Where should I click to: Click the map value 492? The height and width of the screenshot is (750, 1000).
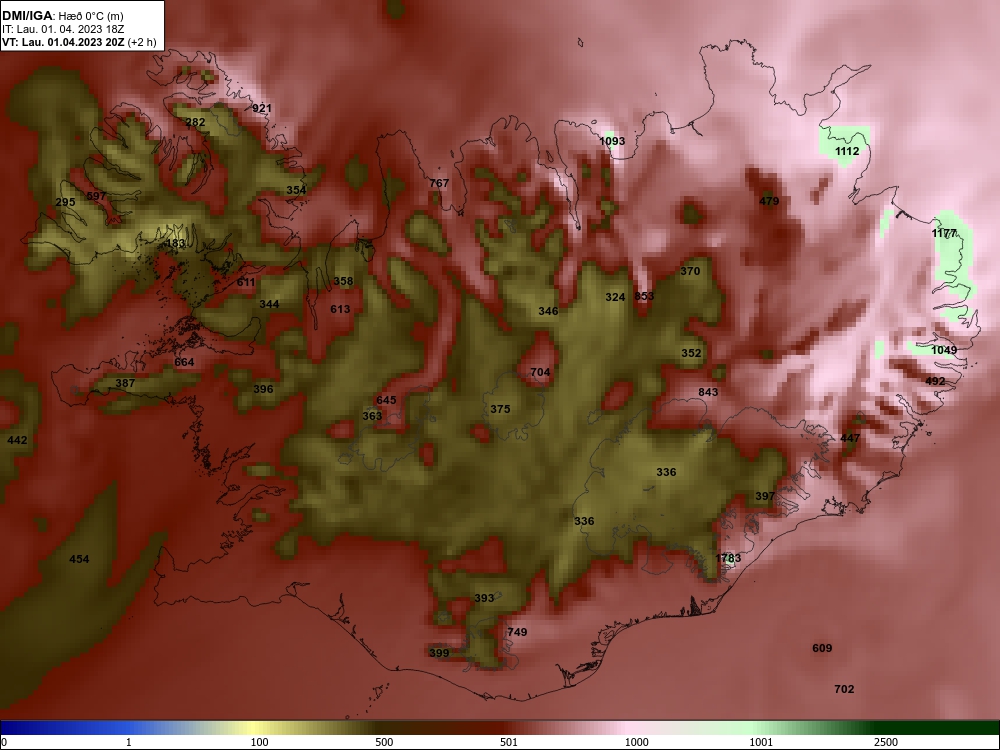(935, 381)
